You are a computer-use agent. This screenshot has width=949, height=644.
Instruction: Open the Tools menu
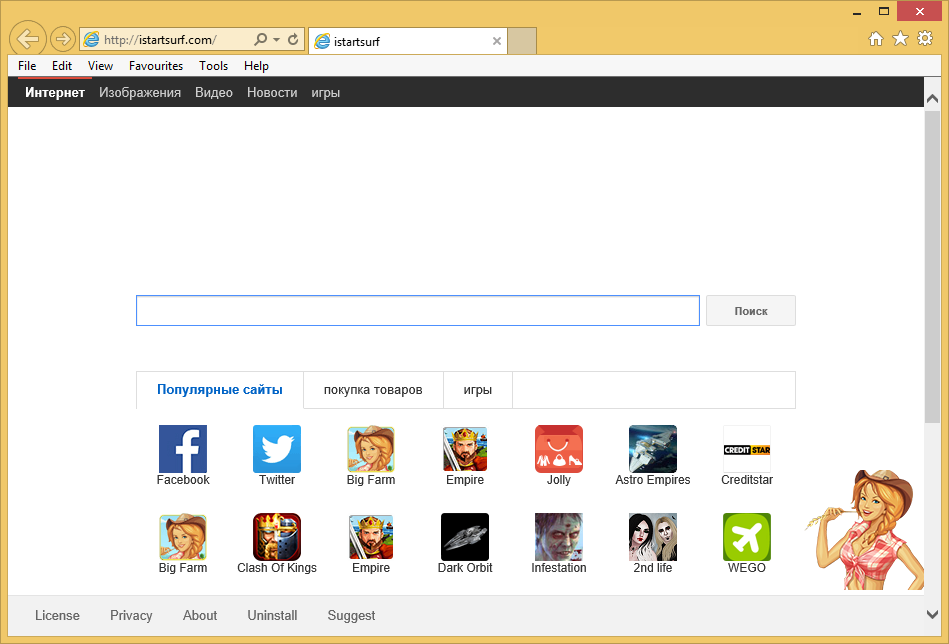tap(214, 66)
